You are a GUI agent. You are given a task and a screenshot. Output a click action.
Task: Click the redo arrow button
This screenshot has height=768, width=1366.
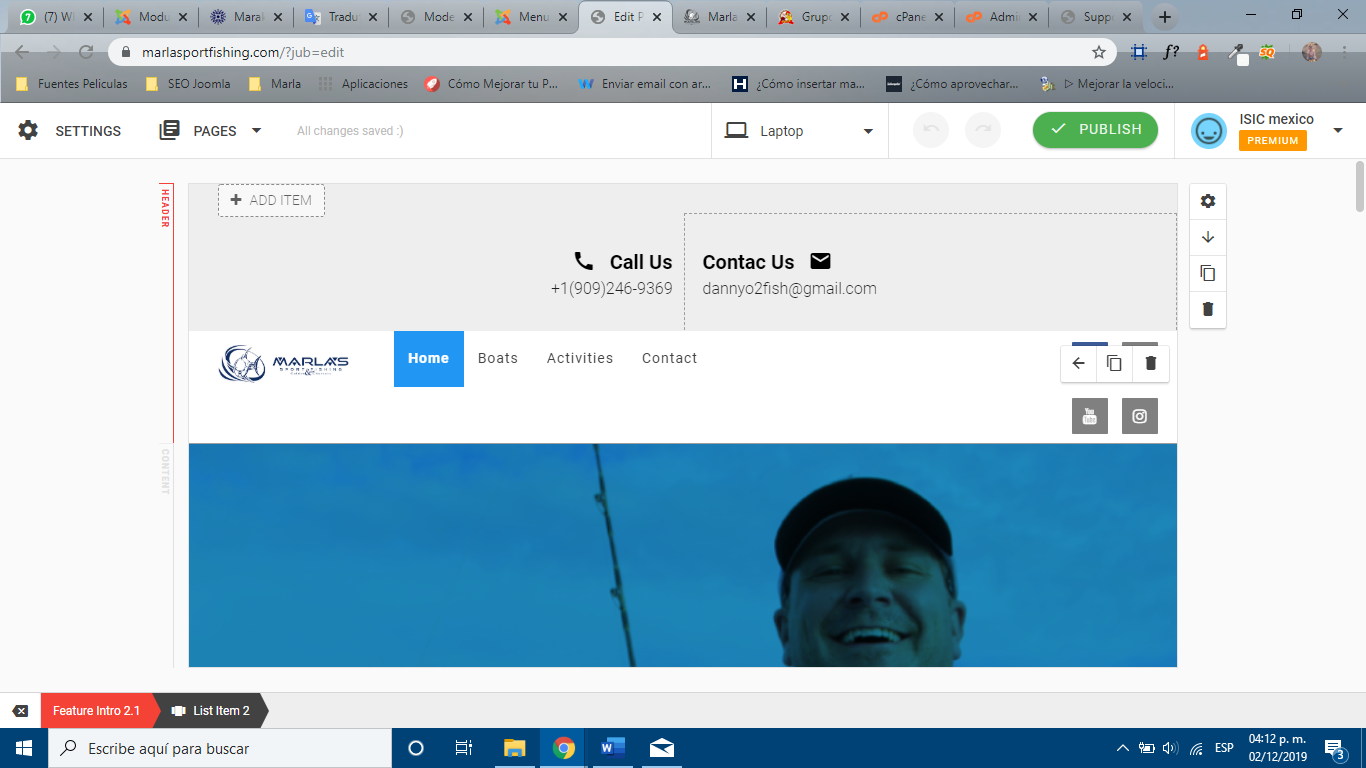[x=982, y=130]
